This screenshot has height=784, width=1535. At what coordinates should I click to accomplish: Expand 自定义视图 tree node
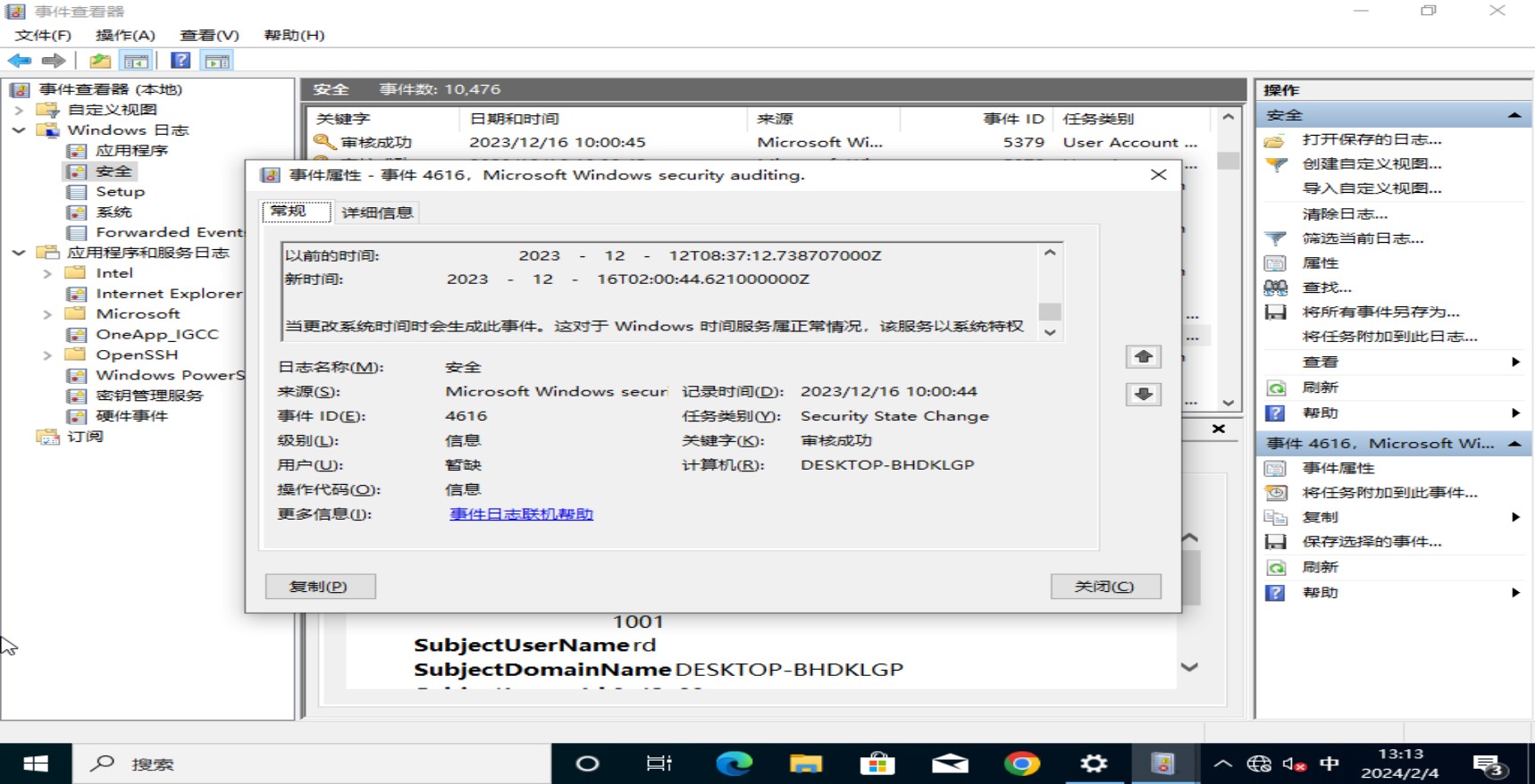click(19, 110)
